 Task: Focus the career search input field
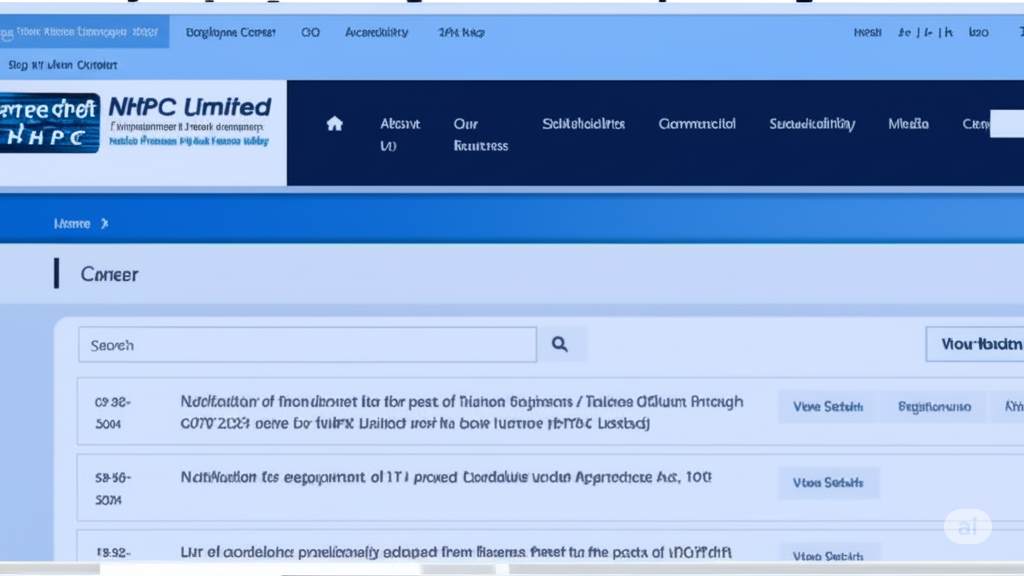coord(308,345)
